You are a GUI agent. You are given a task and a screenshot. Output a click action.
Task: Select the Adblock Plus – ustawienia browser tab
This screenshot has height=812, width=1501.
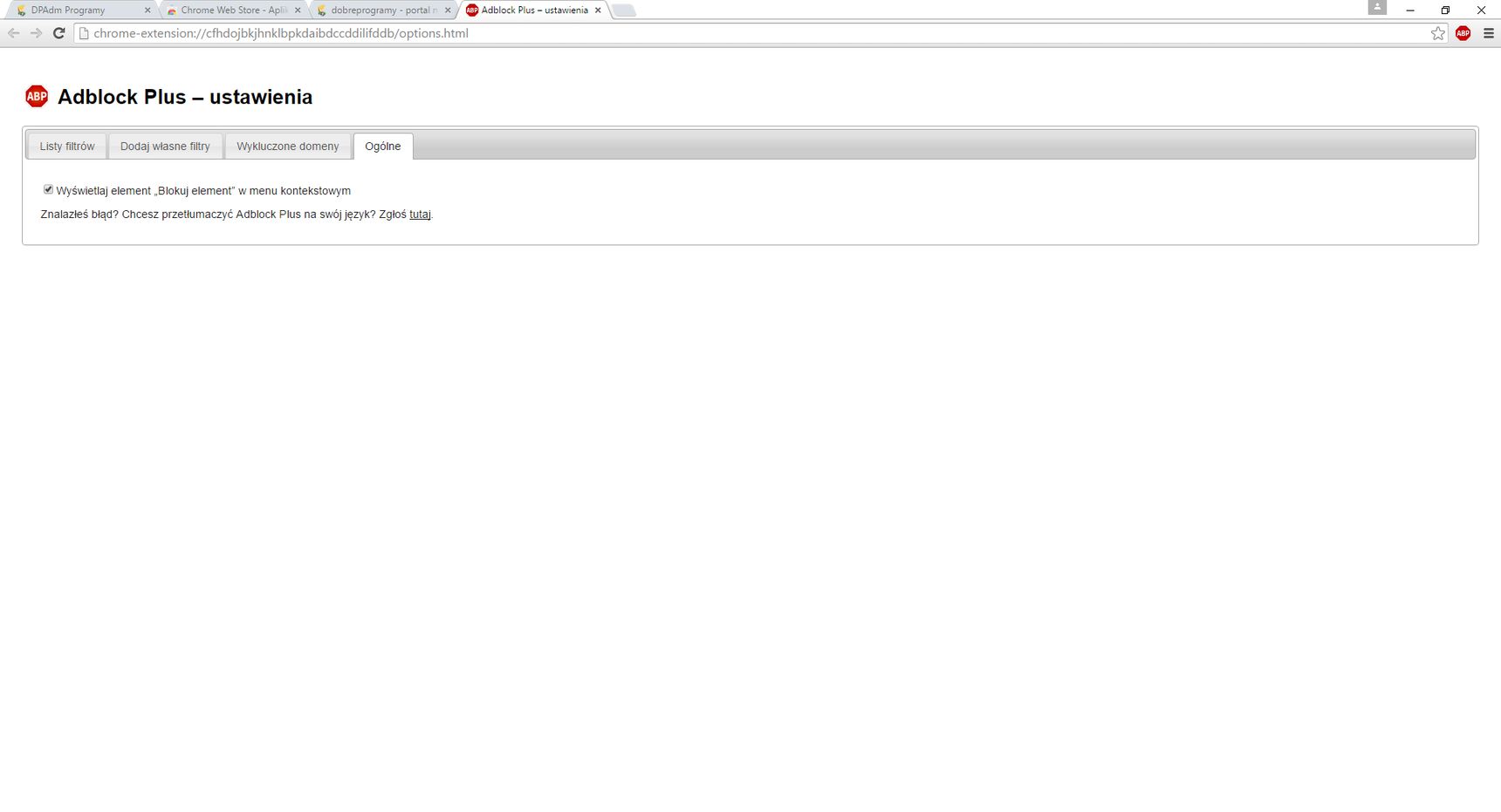(532, 10)
